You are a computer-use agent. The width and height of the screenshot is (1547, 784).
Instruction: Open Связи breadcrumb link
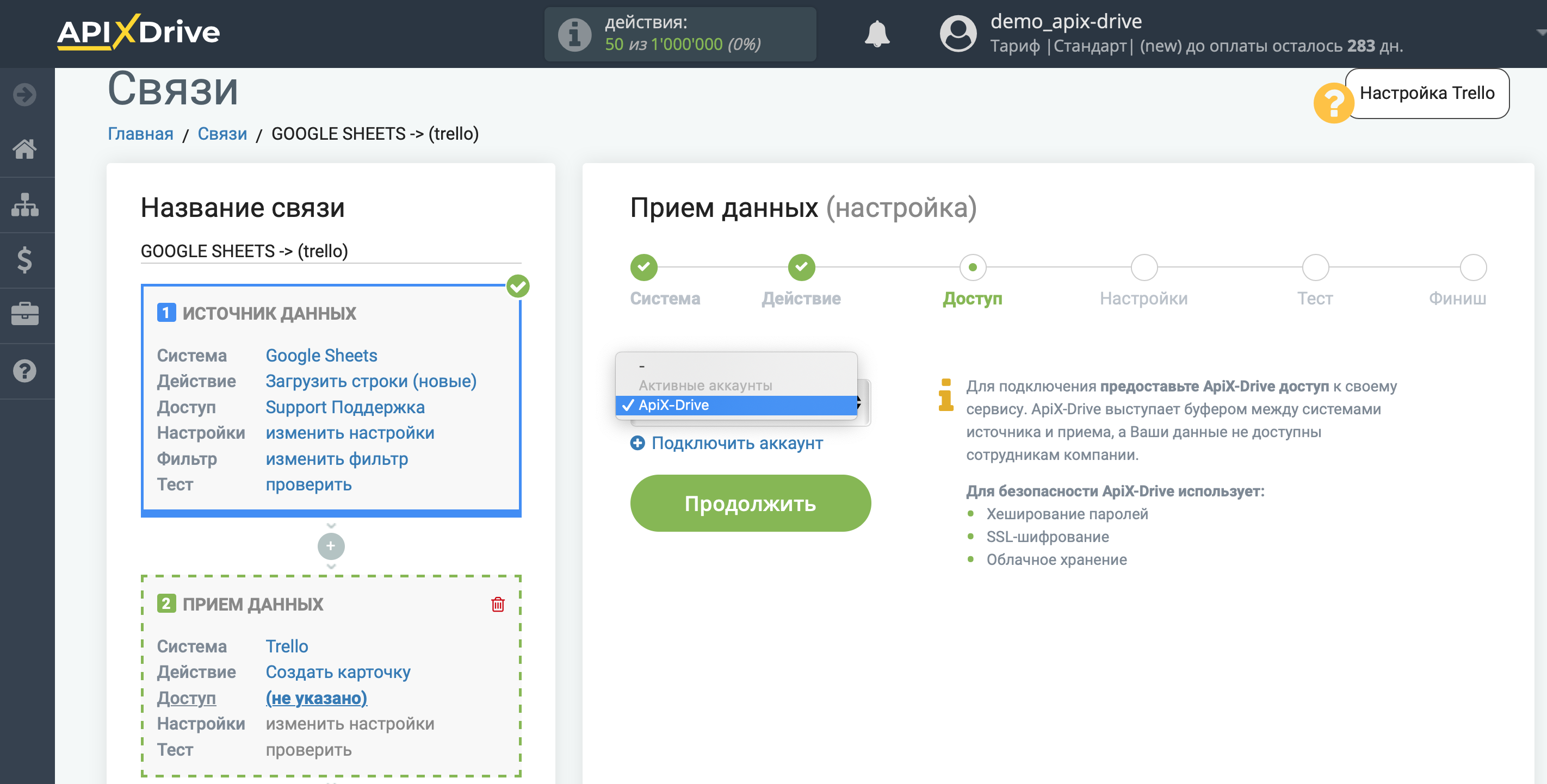click(222, 133)
